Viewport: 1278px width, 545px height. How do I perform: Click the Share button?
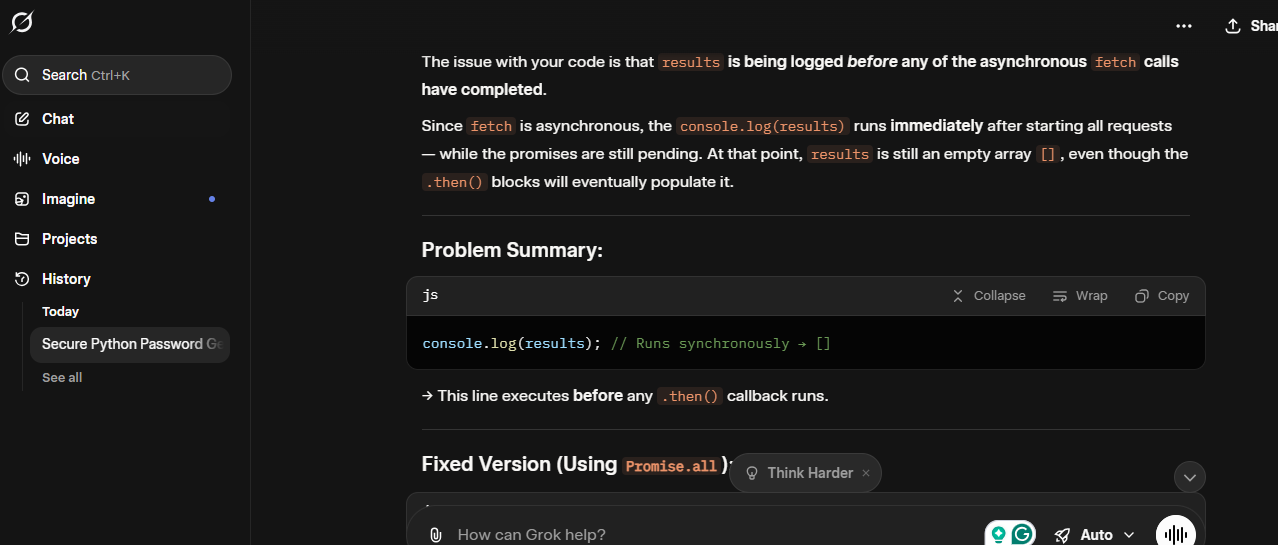point(1250,26)
